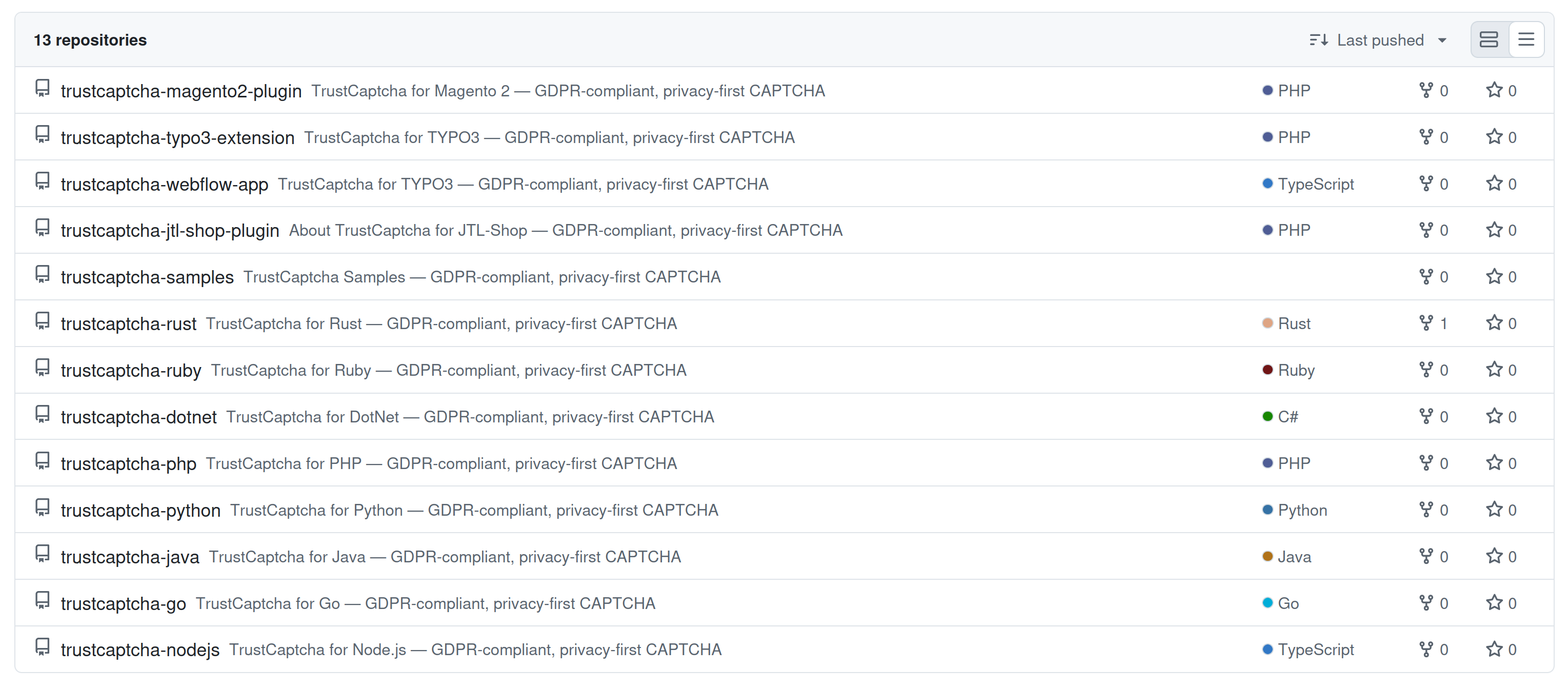Open the Last pushed sort dropdown
Viewport: 1568px width, 690px height.
point(1378,40)
